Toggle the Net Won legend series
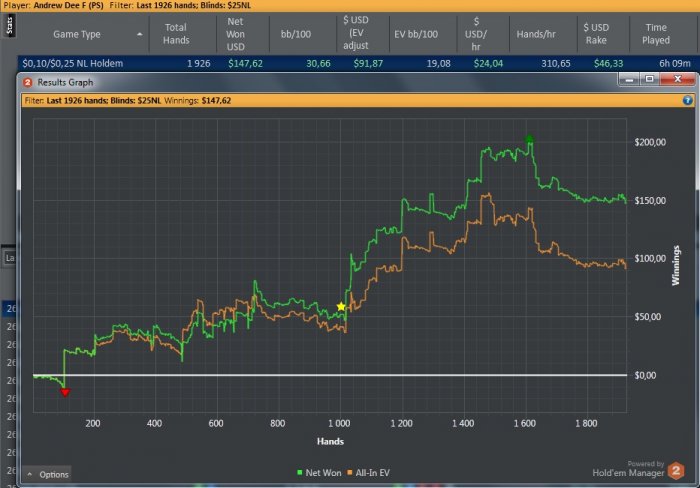Screen dimensions: 700x488 pyautogui.click(x=322, y=471)
